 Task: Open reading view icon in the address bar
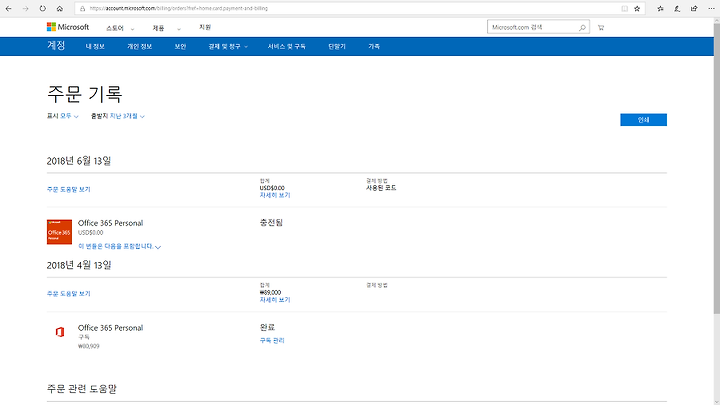[624, 8]
